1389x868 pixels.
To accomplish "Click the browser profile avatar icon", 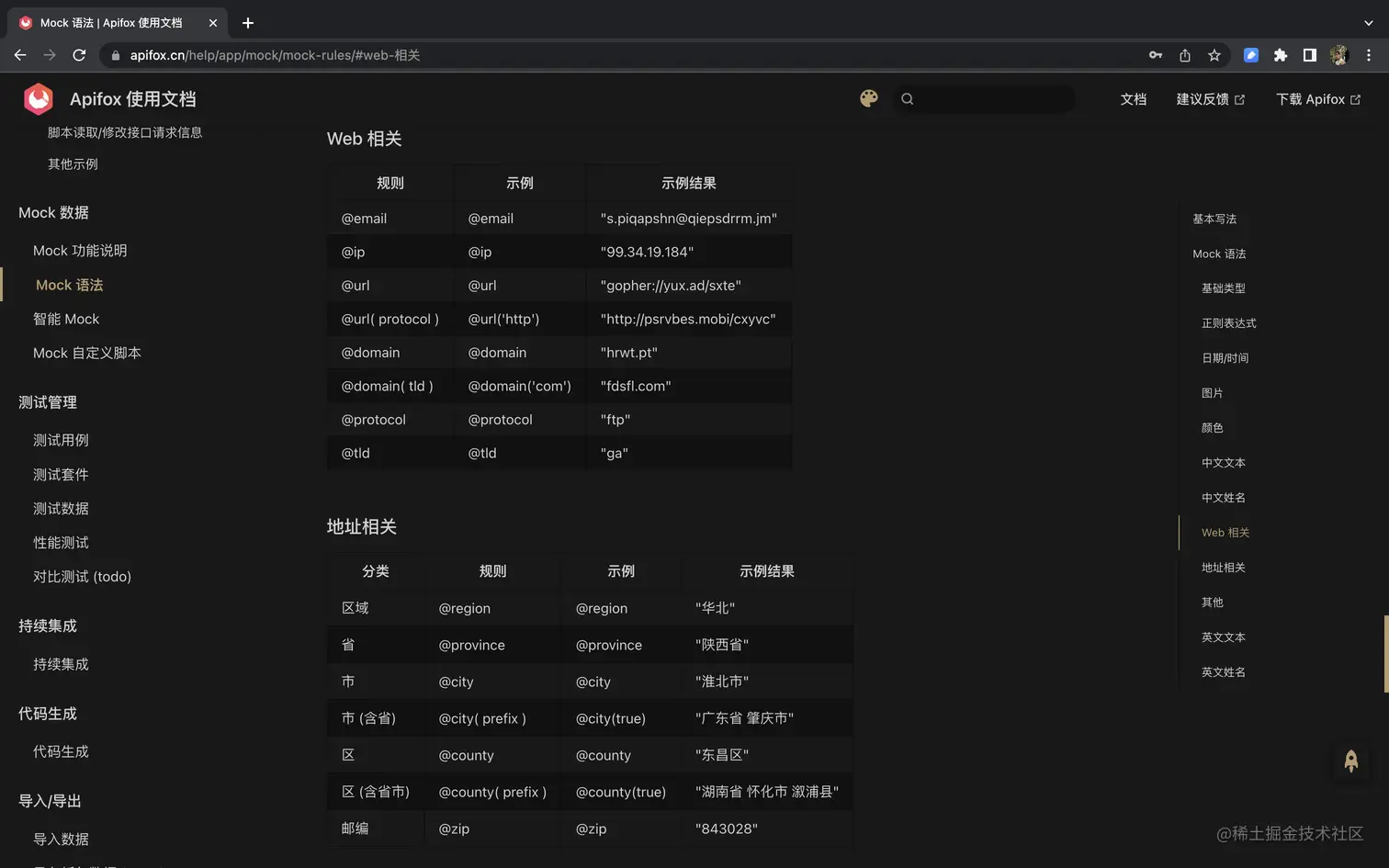I will click(x=1338, y=55).
